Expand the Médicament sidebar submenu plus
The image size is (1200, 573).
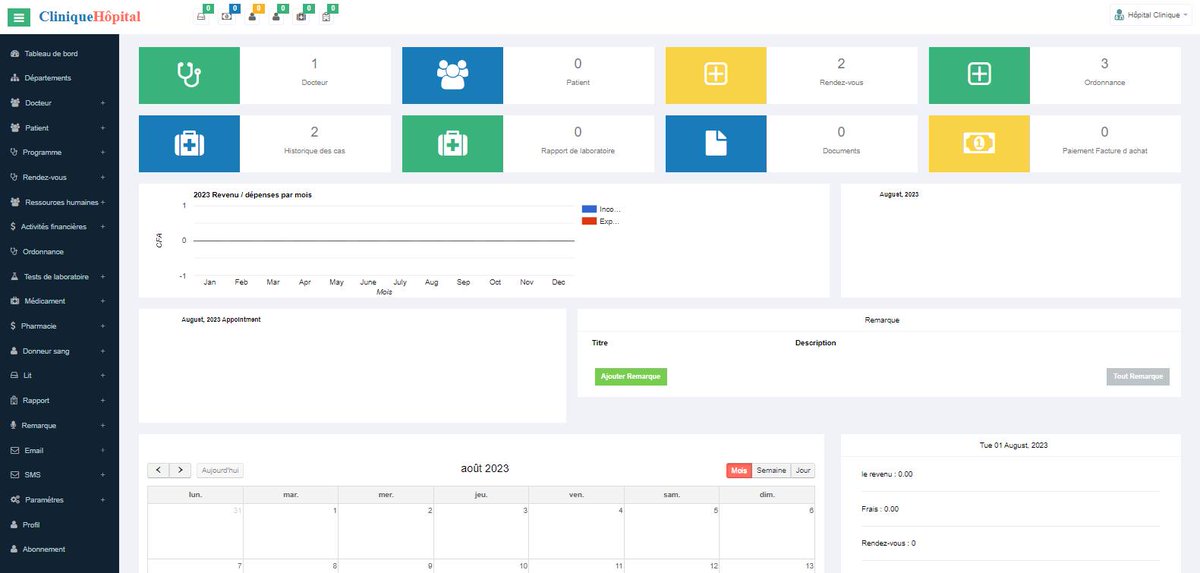coord(103,301)
